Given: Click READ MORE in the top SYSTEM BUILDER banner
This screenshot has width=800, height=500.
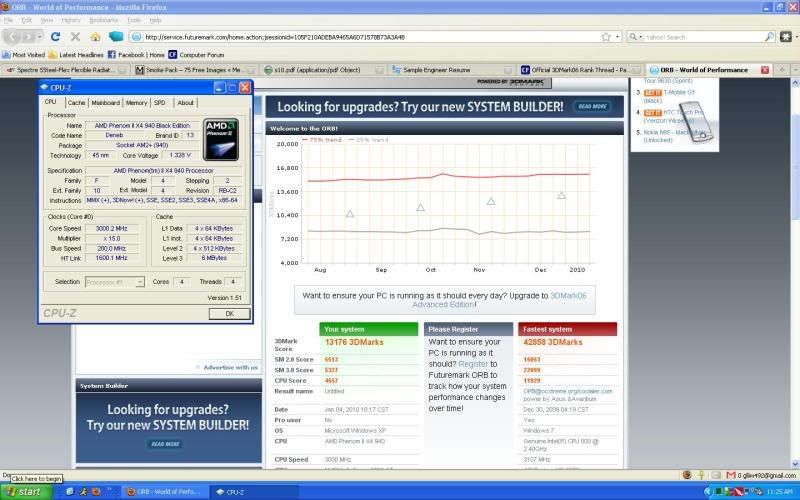Looking at the screenshot, I should pyautogui.click(x=592, y=107).
